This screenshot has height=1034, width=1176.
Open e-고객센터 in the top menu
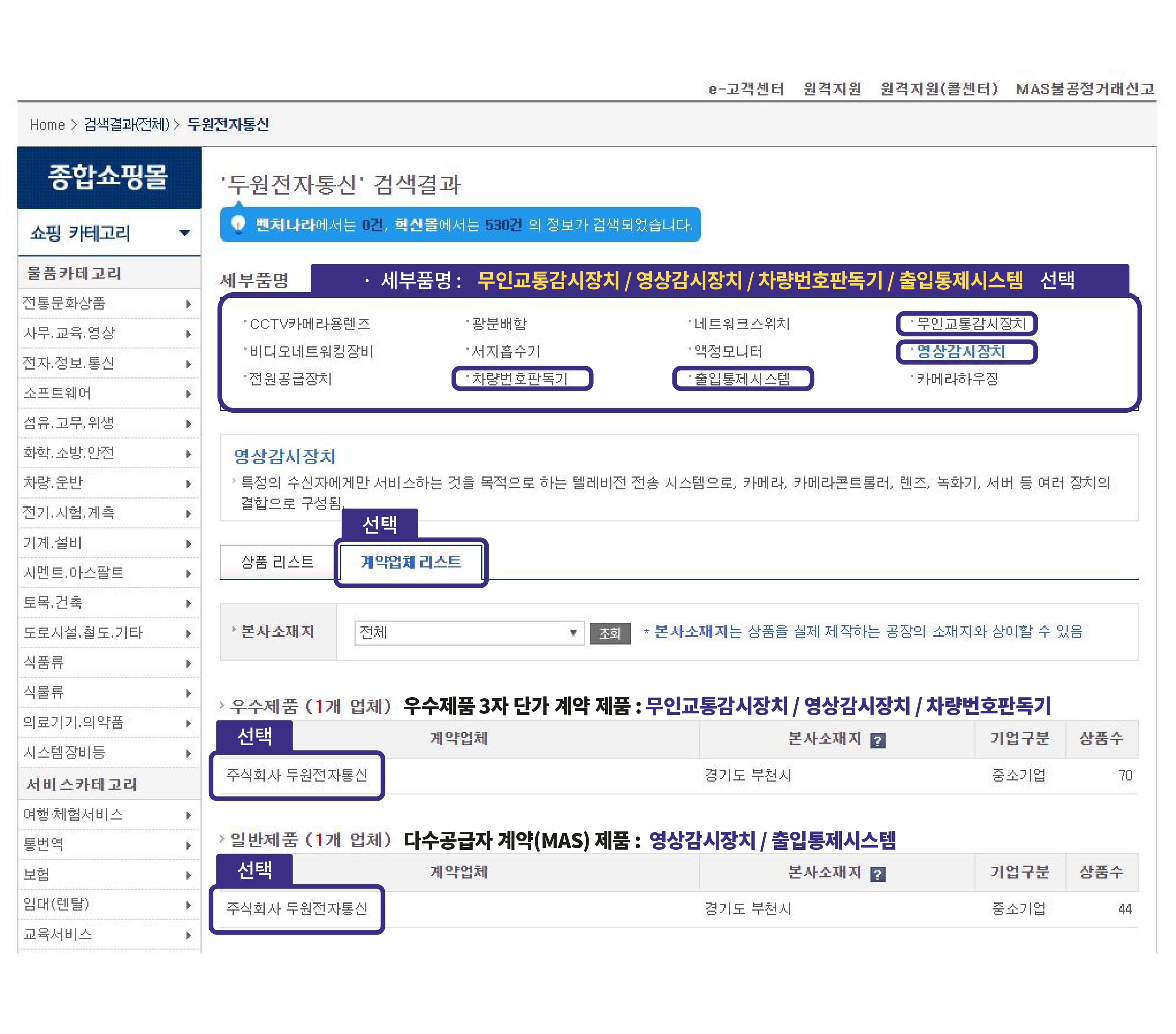click(746, 88)
